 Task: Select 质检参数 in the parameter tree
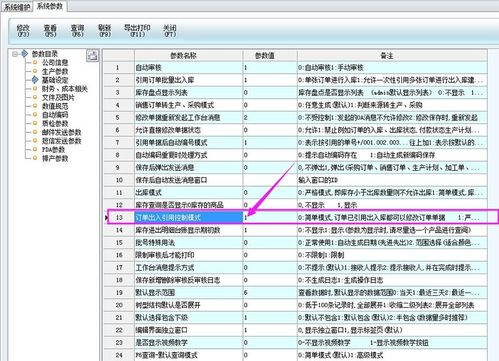coord(55,123)
